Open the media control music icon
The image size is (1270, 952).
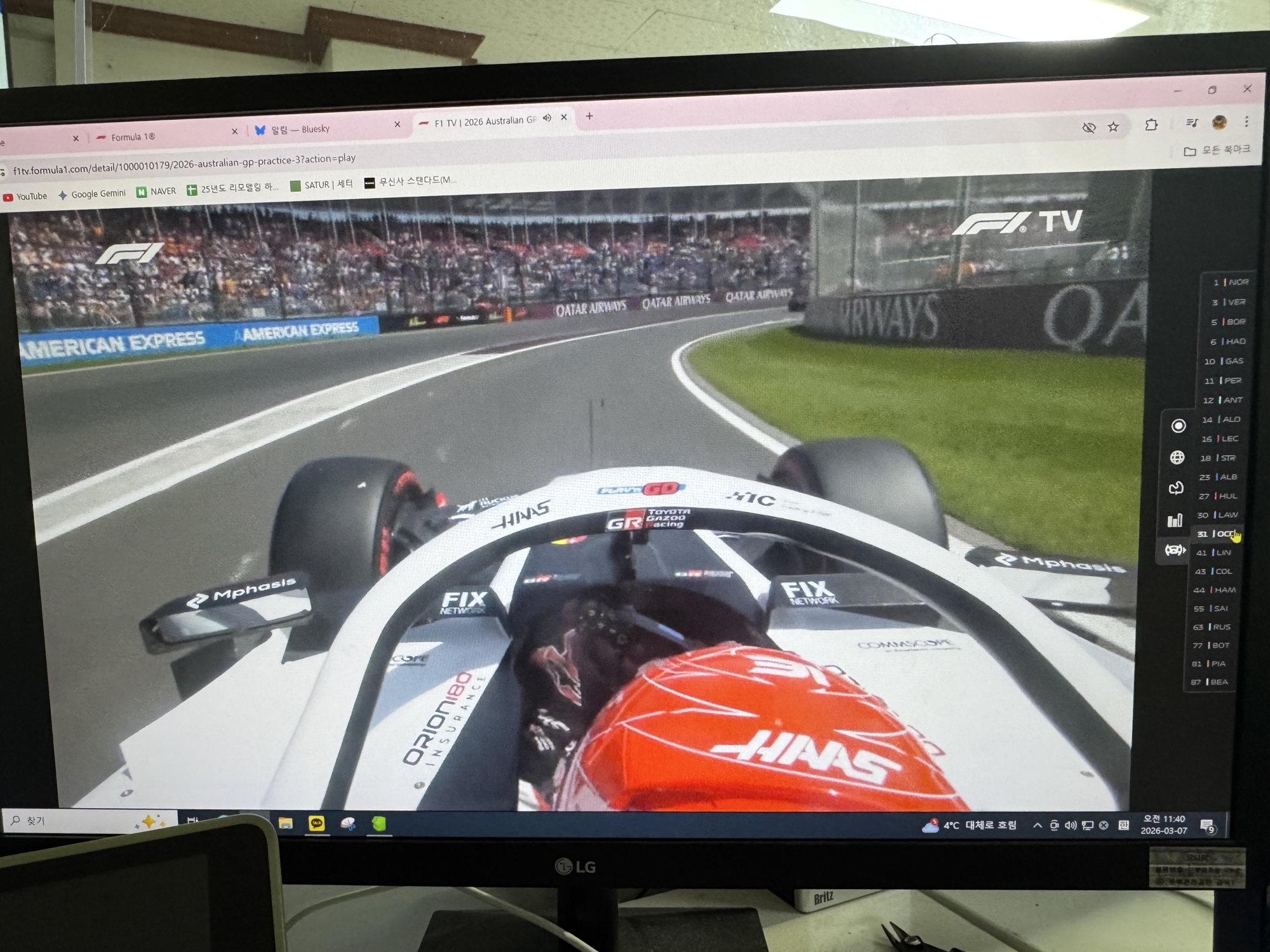click(1192, 123)
